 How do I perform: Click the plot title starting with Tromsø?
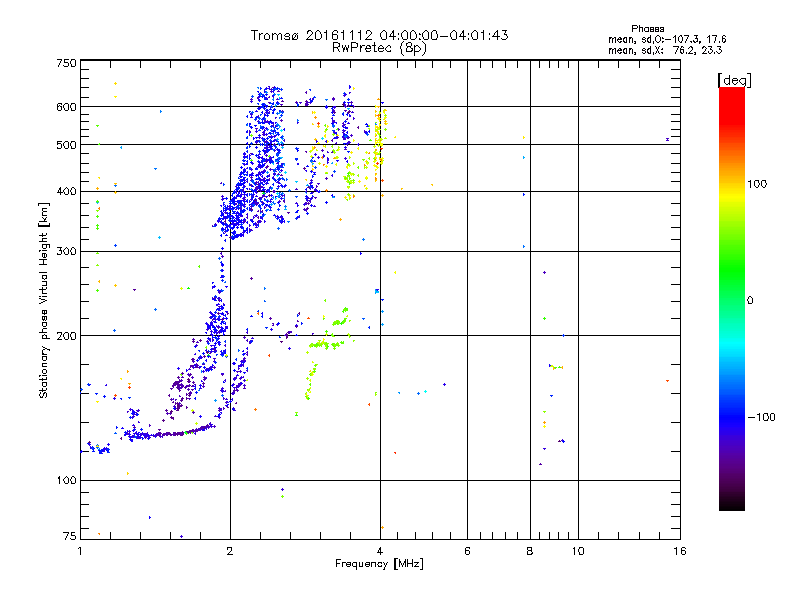pyautogui.click(x=379, y=35)
